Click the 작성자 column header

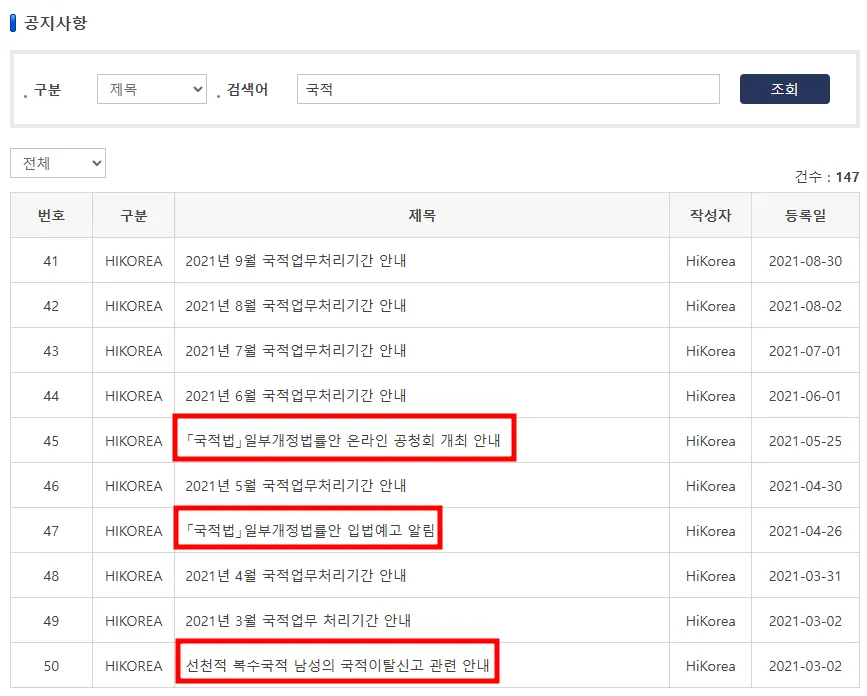[711, 216]
